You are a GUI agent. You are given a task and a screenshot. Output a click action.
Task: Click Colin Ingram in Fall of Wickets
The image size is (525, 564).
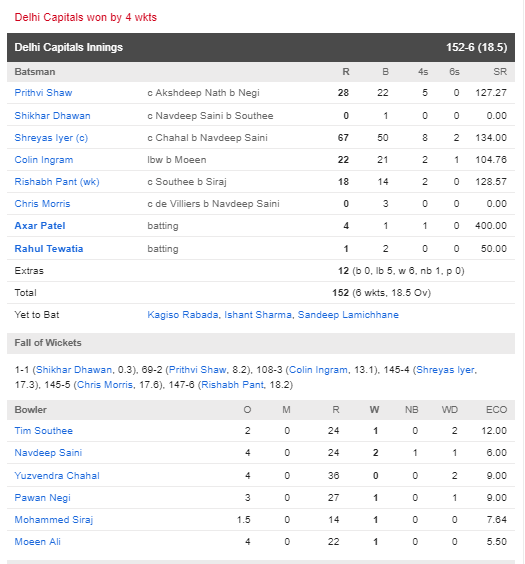point(318,370)
